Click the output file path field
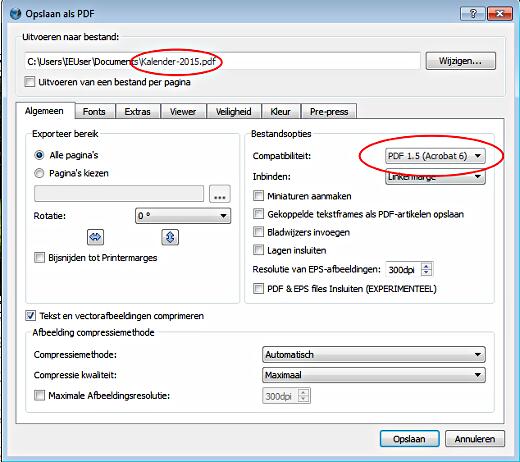This screenshot has width=520, height=462. coord(222,62)
